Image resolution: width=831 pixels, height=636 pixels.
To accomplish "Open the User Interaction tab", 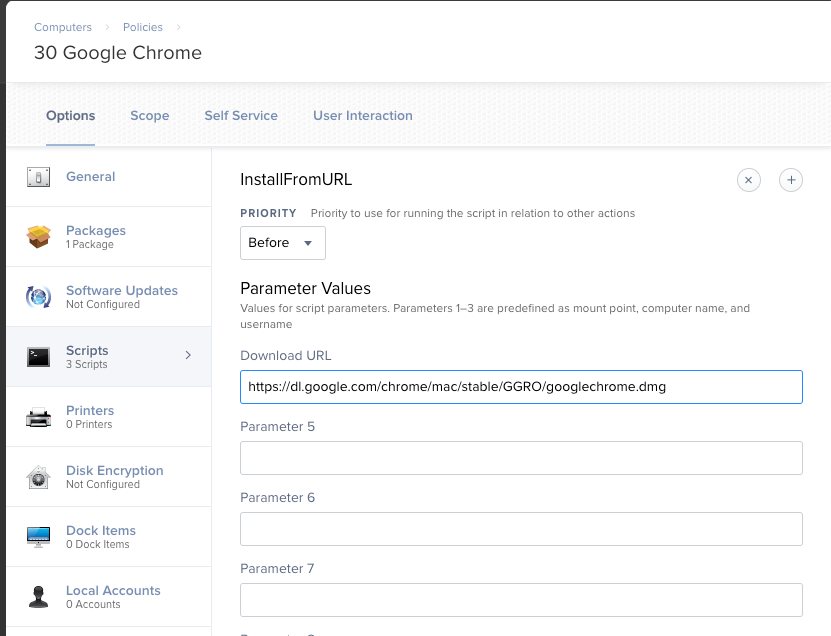I will (x=363, y=116).
